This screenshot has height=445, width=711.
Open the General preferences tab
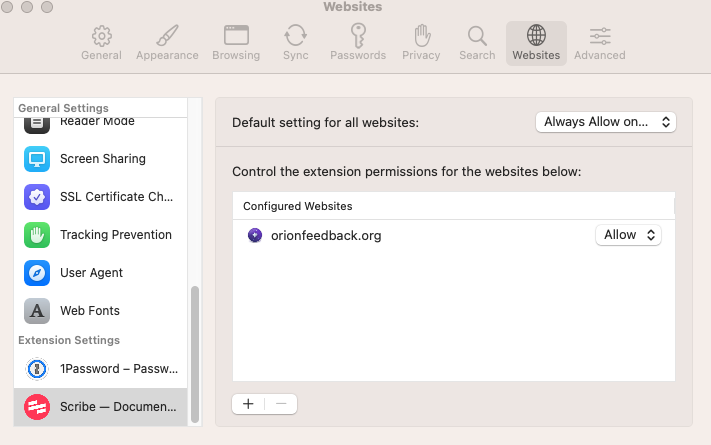[x=101, y=43]
